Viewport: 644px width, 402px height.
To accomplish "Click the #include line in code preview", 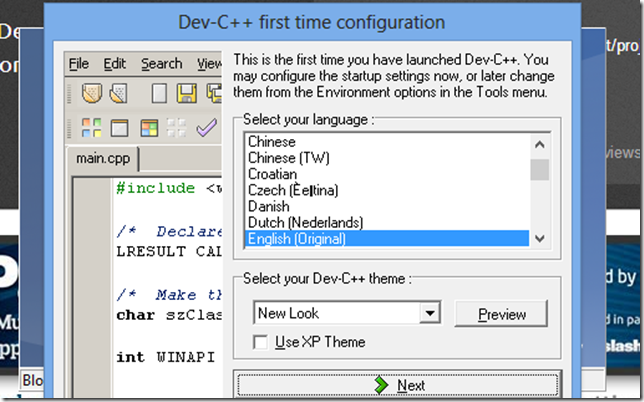I will pos(169,188).
